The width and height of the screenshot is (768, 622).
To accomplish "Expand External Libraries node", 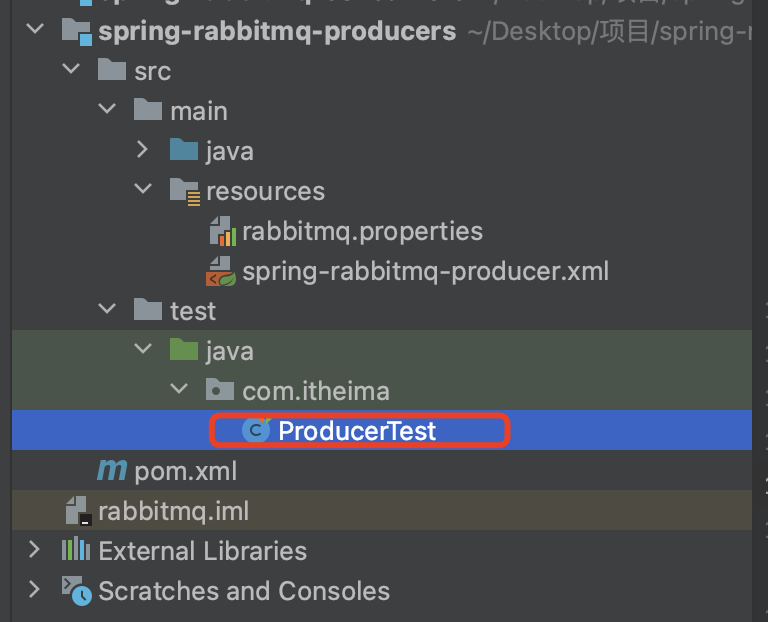I will tap(36, 551).
